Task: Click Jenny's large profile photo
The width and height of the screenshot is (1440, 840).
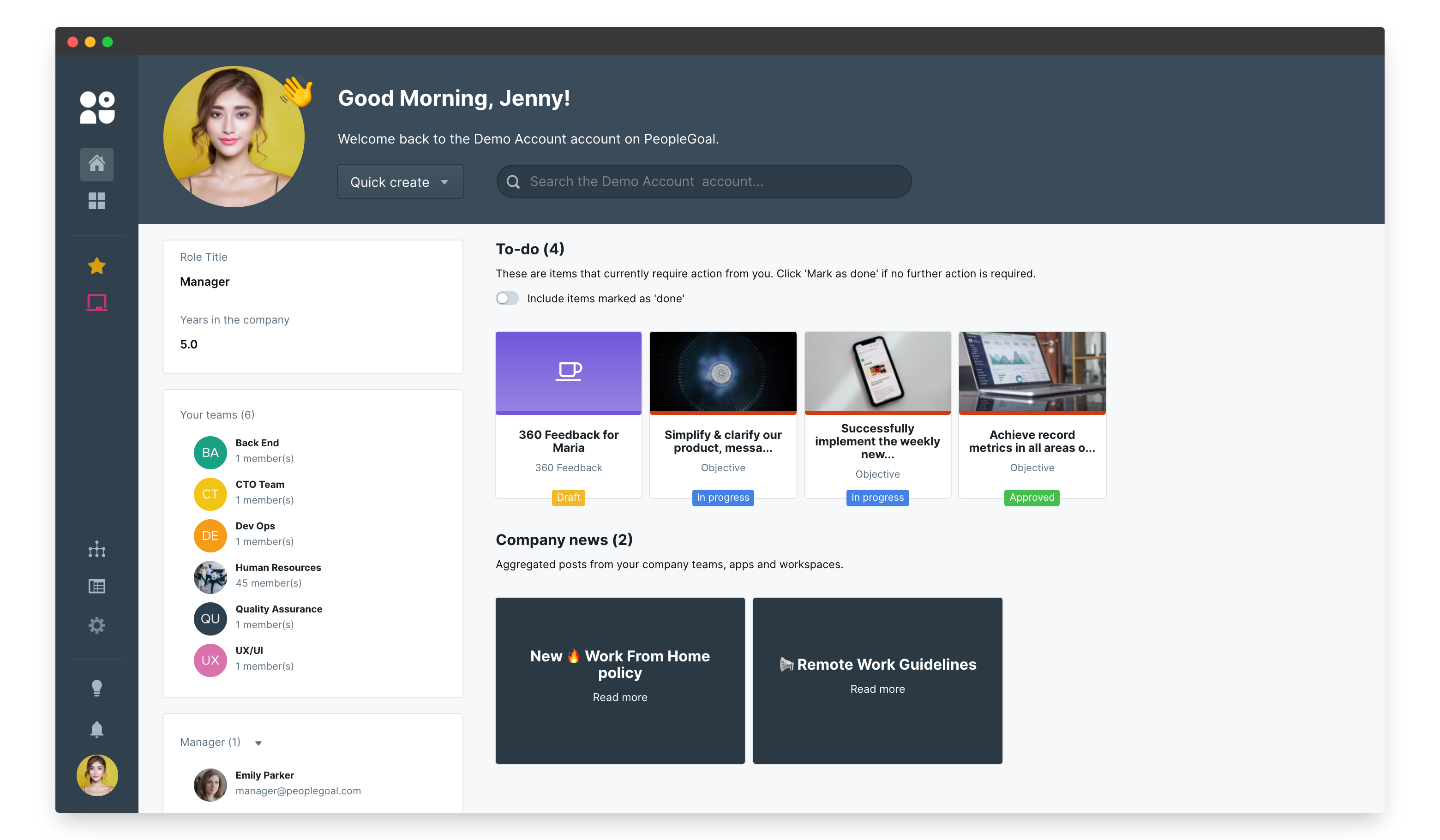Action: pos(234,137)
